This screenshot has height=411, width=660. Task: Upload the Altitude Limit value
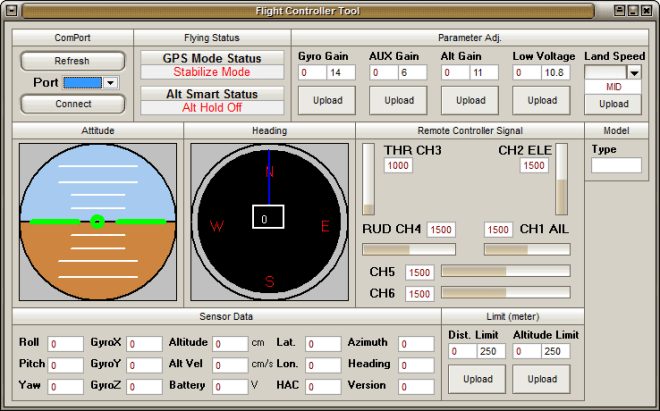541,379
